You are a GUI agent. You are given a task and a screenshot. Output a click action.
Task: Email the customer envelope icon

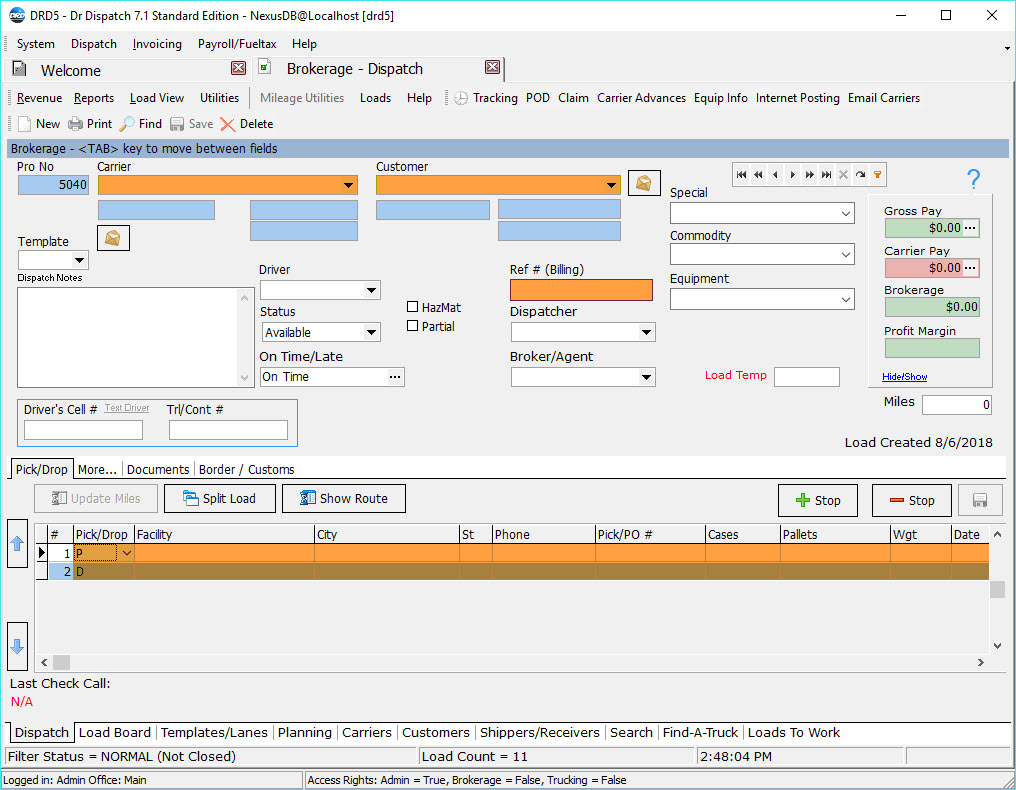pyautogui.click(x=644, y=183)
